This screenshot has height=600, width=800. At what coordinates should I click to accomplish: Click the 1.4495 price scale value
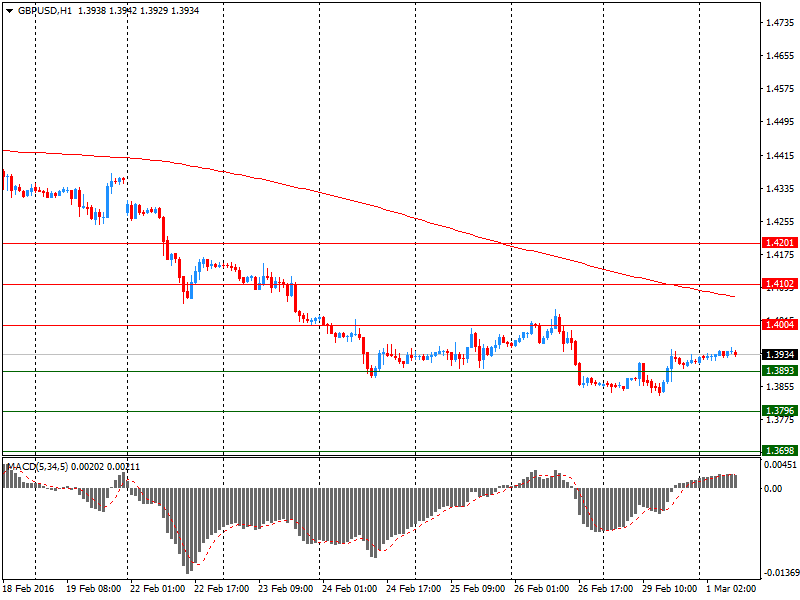click(x=780, y=121)
